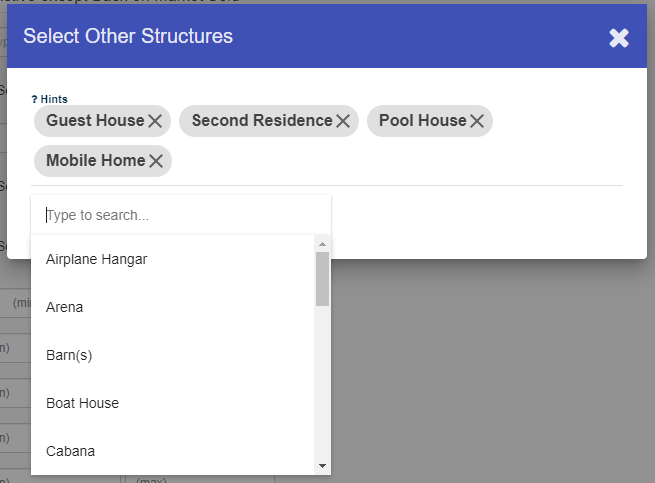Open the Hints help link

pos(50,99)
